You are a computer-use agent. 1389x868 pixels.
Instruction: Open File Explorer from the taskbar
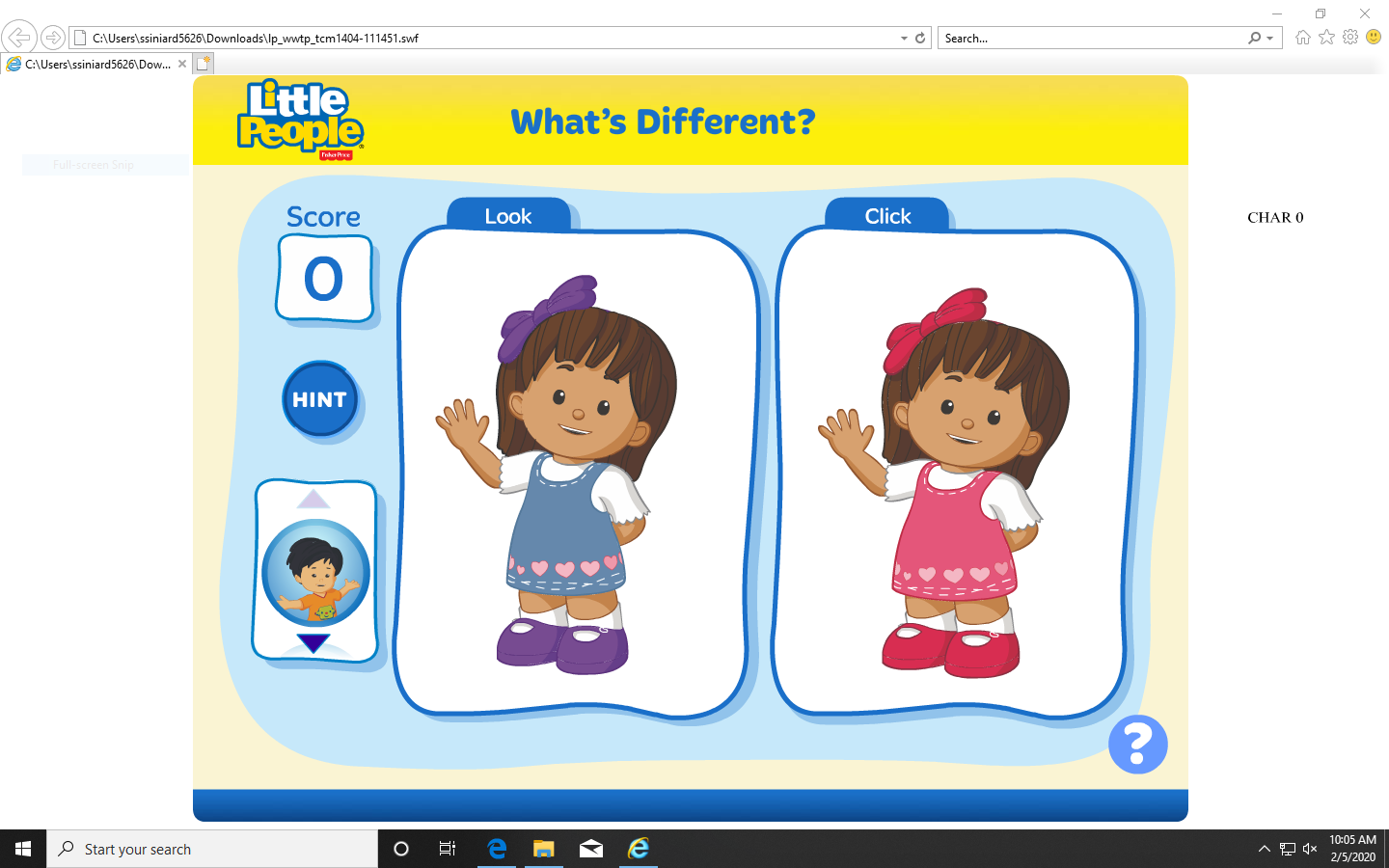[x=544, y=849]
